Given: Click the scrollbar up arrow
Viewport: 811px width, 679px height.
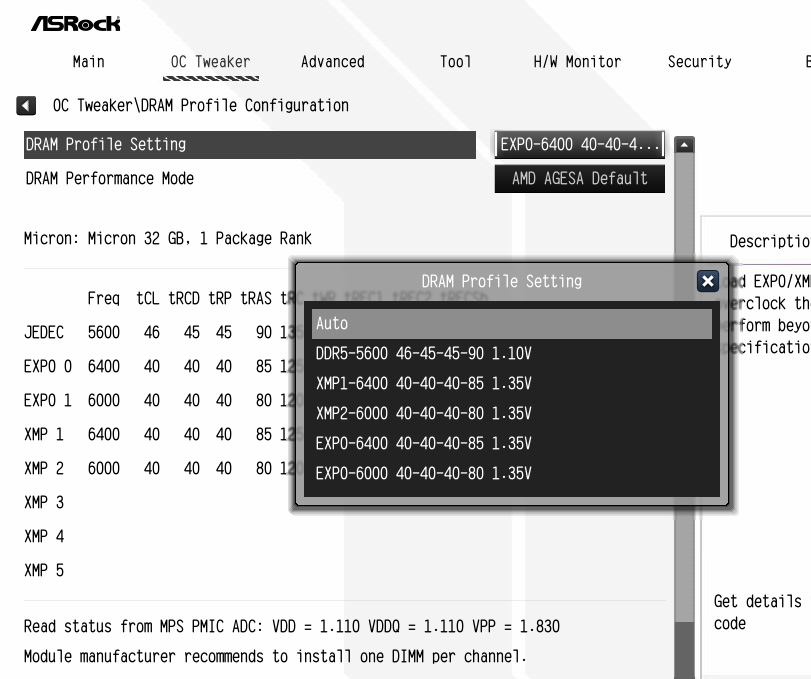Looking at the screenshot, I should pyautogui.click(x=684, y=145).
